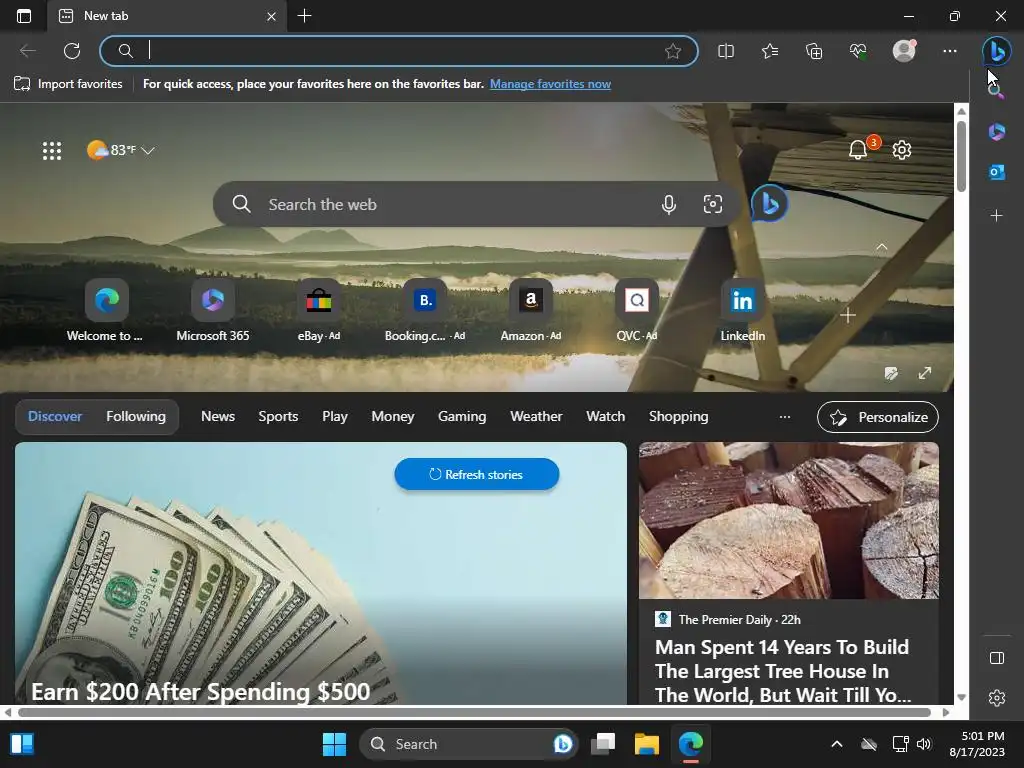Screen dimensions: 1024x768
Task: Switch to the Following tab
Action: click(x=136, y=417)
